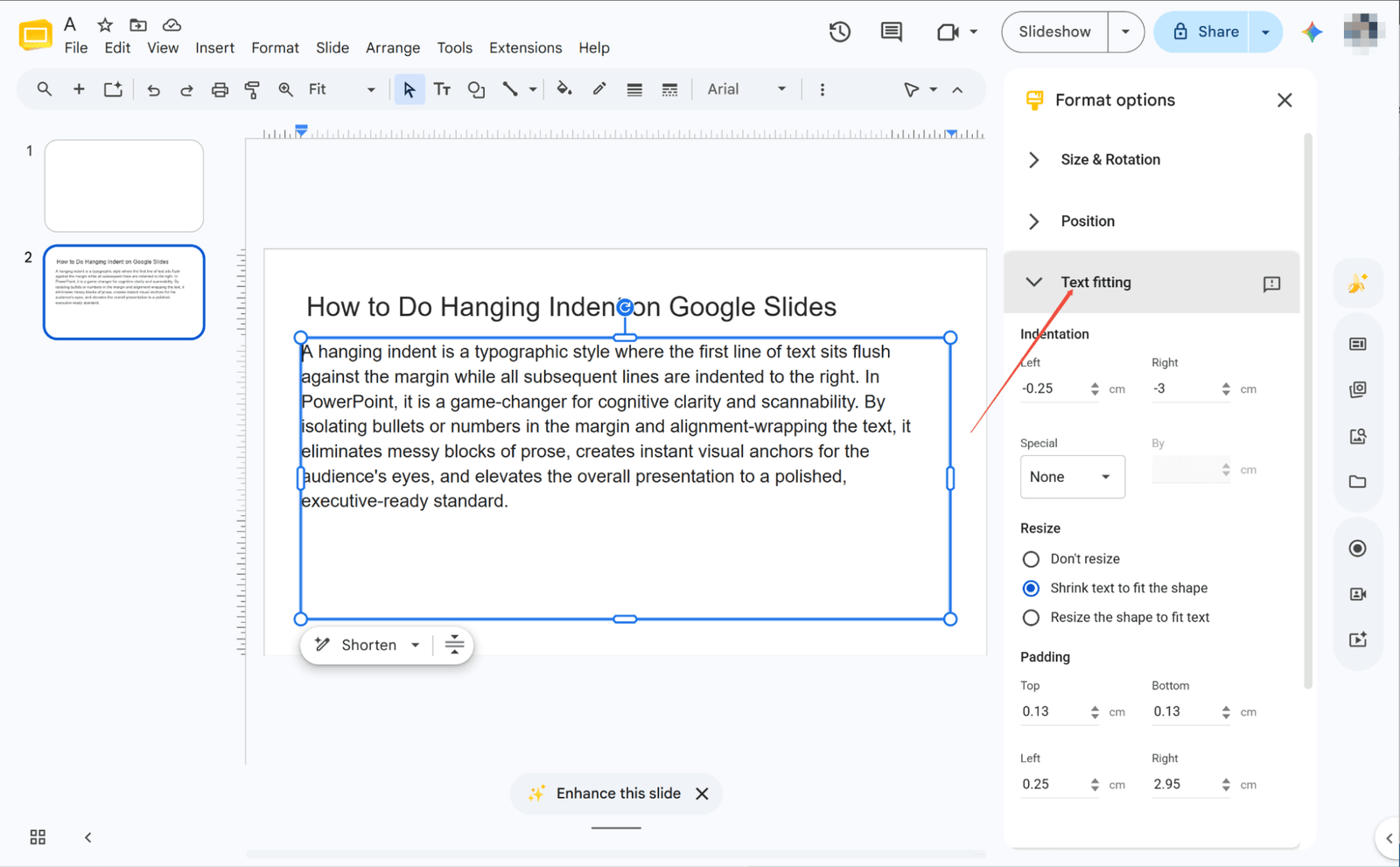1400x867 pixels.
Task: Open Share options dropdown arrow
Action: coord(1265,32)
